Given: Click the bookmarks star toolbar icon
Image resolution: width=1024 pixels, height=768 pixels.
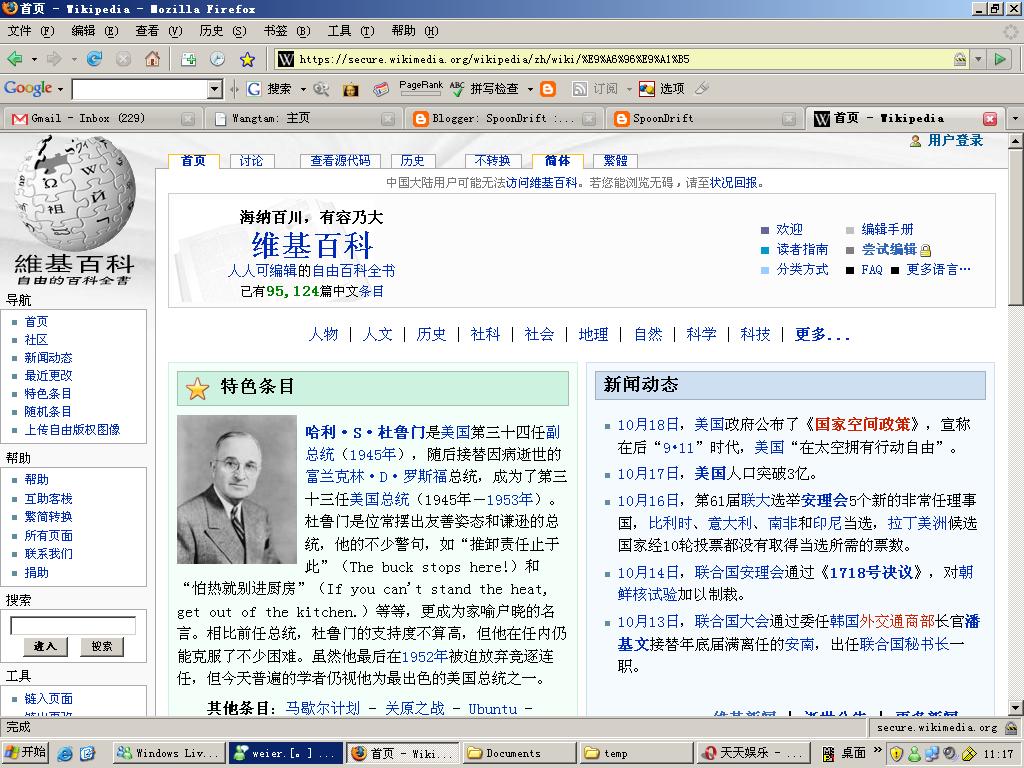Looking at the screenshot, I should (x=247, y=59).
